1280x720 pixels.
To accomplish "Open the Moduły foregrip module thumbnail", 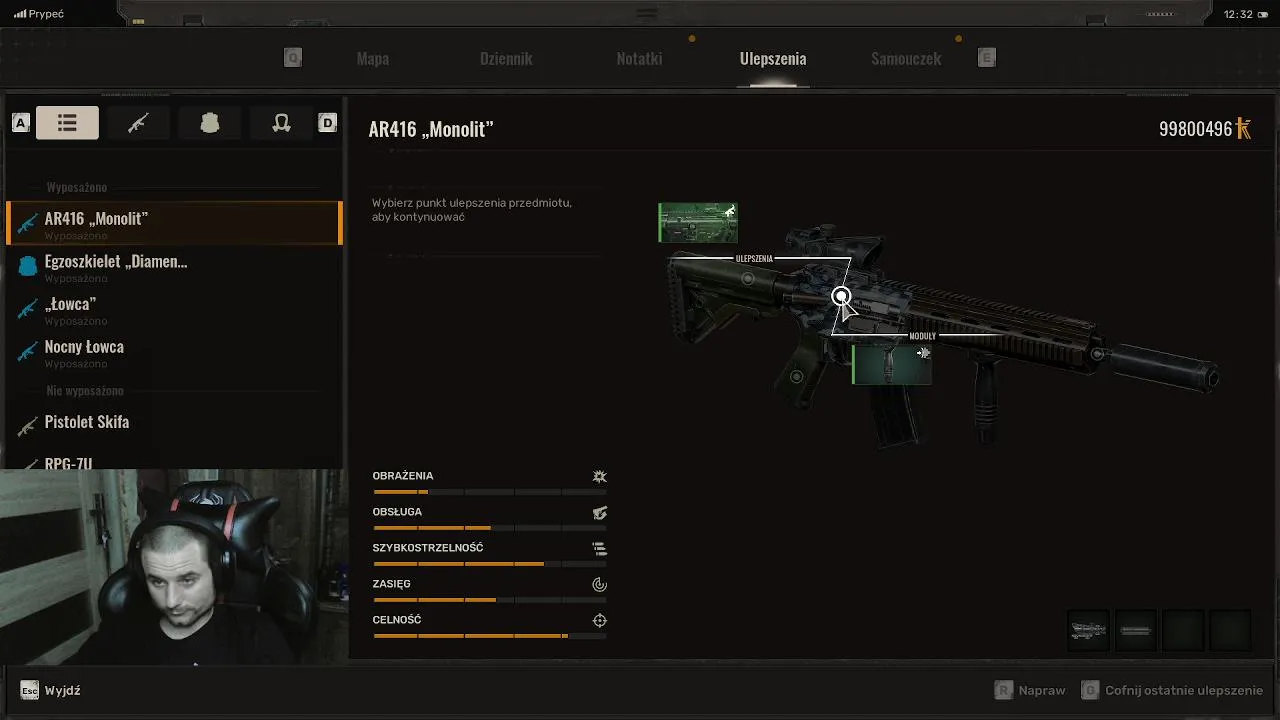I will click(x=892, y=364).
